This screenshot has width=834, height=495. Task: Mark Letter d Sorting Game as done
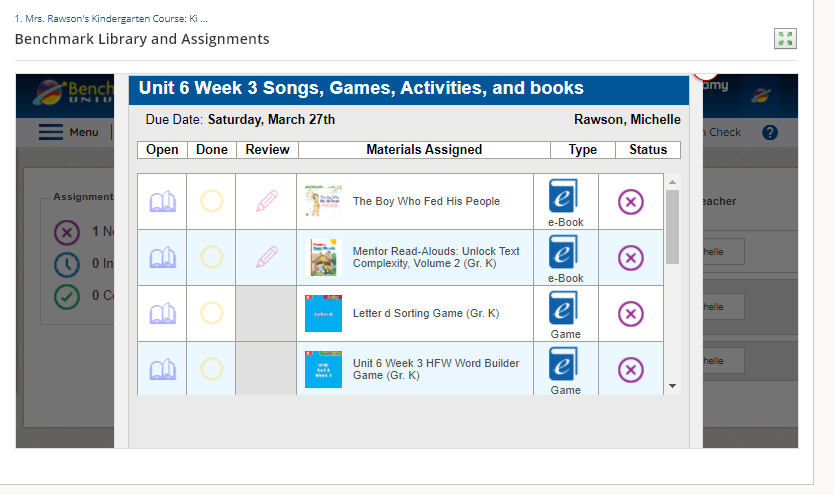(x=211, y=314)
